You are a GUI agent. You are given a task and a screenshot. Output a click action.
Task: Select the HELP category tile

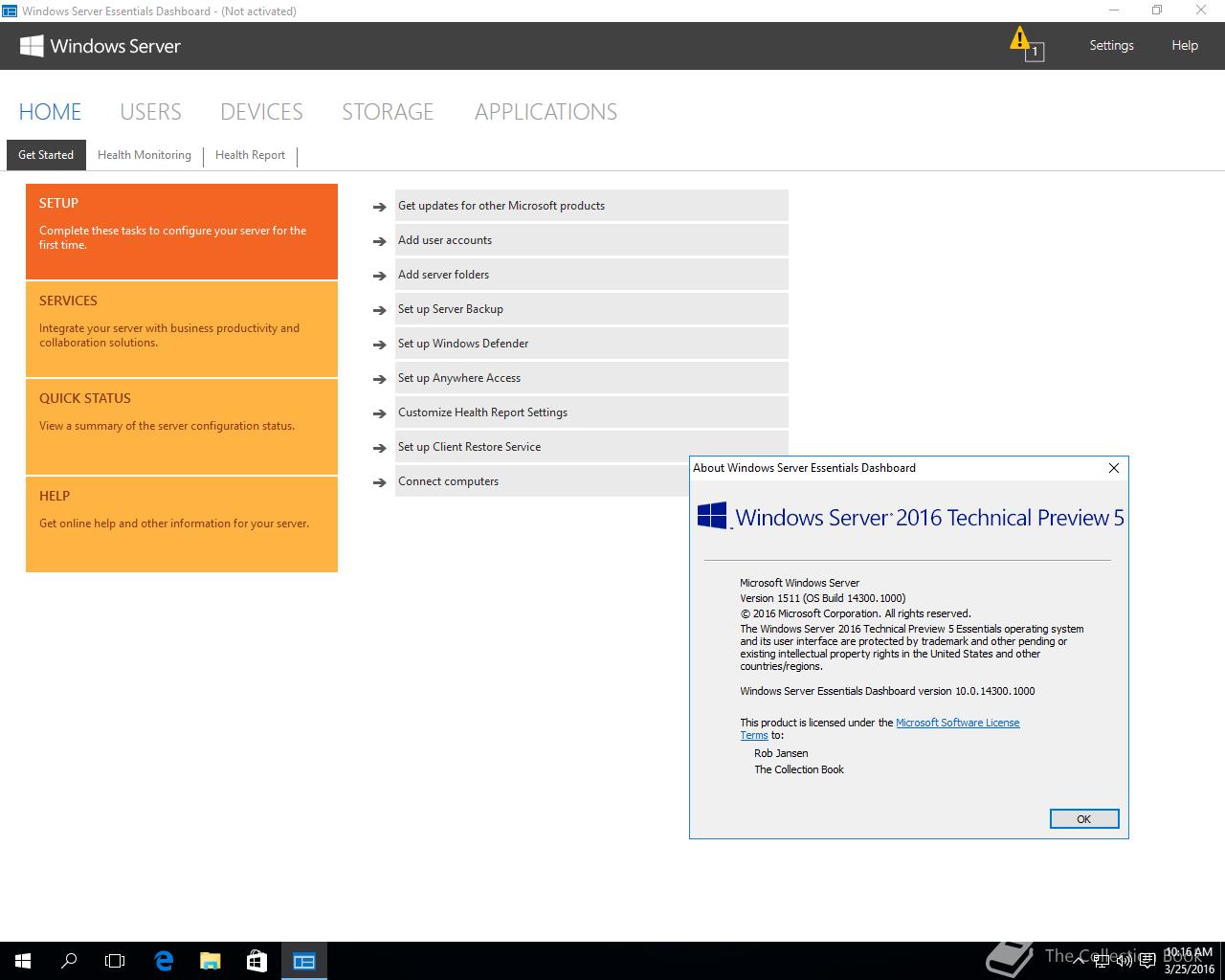coord(182,524)
